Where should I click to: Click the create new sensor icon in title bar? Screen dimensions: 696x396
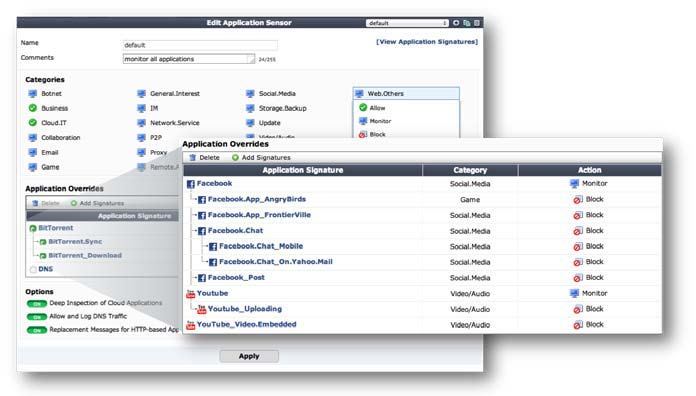[x=456, y=23]
